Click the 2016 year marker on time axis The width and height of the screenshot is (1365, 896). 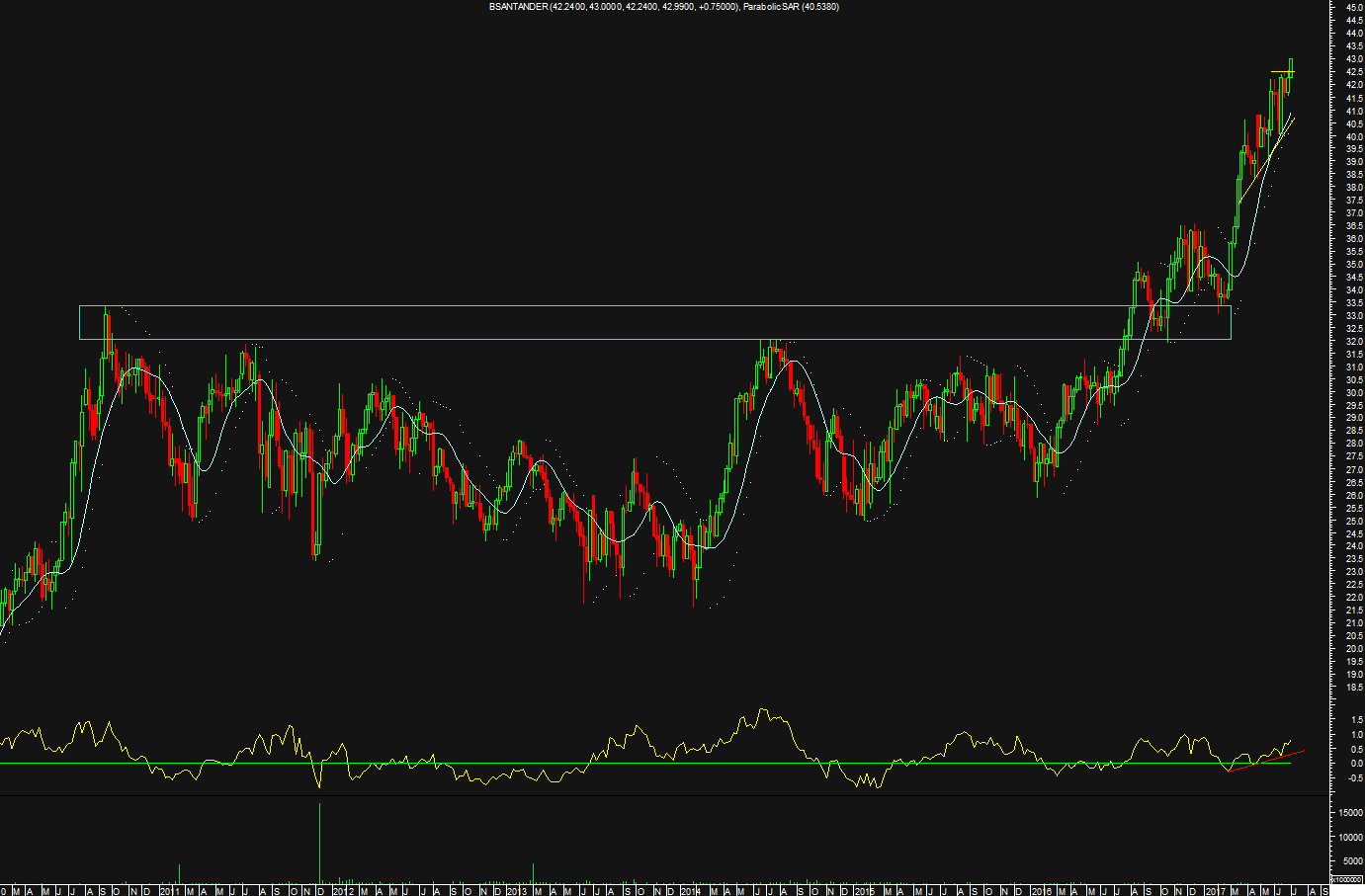click(x=1041, y=890)
